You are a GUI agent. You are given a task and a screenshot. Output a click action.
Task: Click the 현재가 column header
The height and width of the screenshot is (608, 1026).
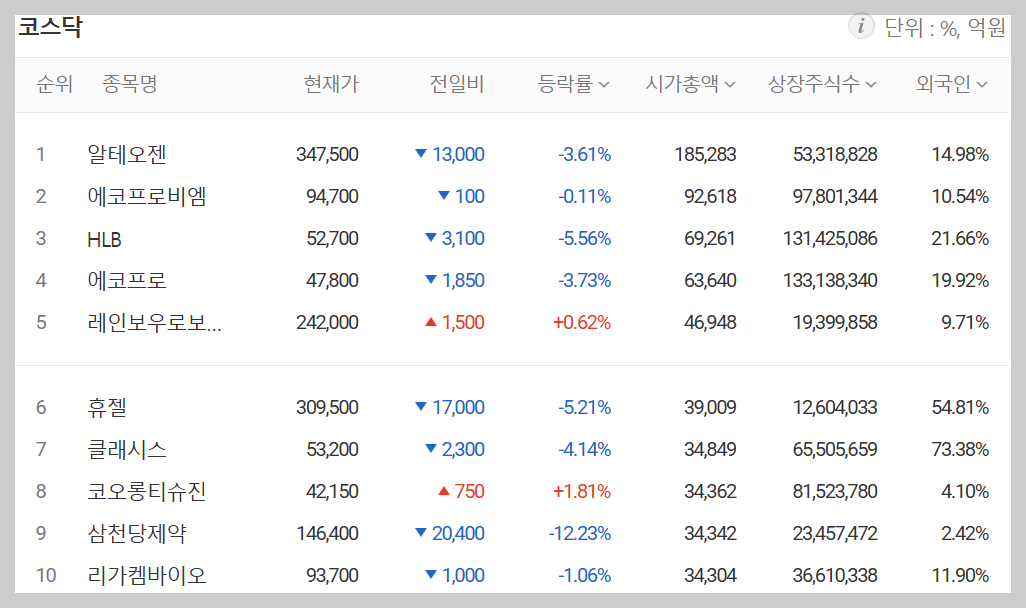coord(331,84)
